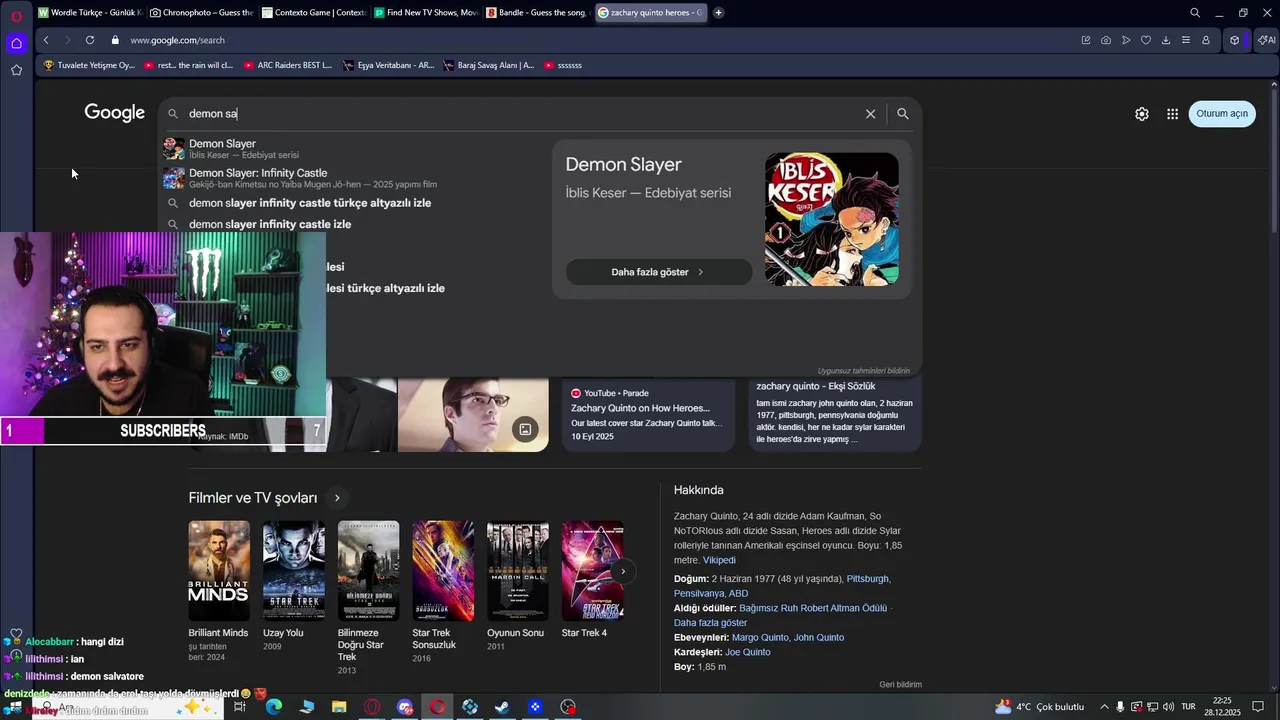Screen dimensions: 1280x720
Task: Click the Daha fazla göster button in Demon Slayer card
Action: [658, 272]
